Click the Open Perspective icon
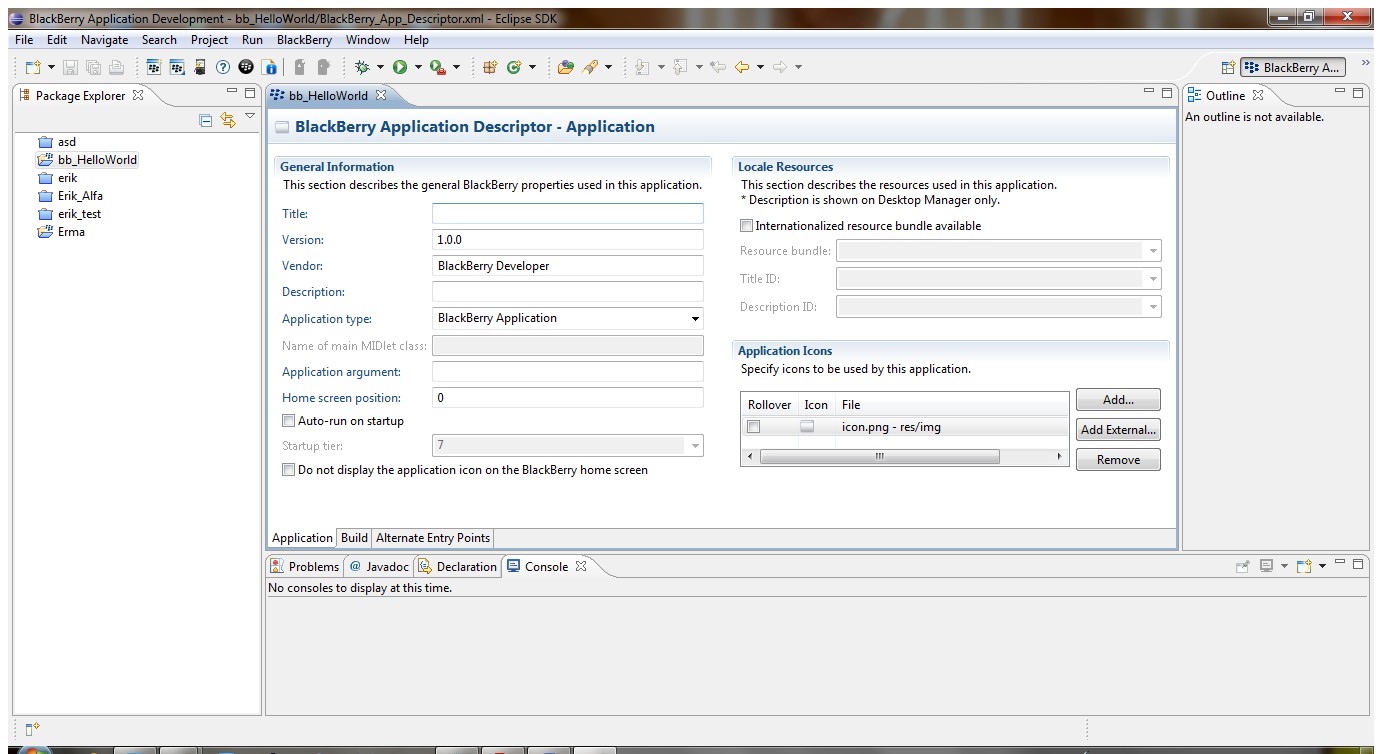This screenshot has height=754, width=1382. 1228,67
